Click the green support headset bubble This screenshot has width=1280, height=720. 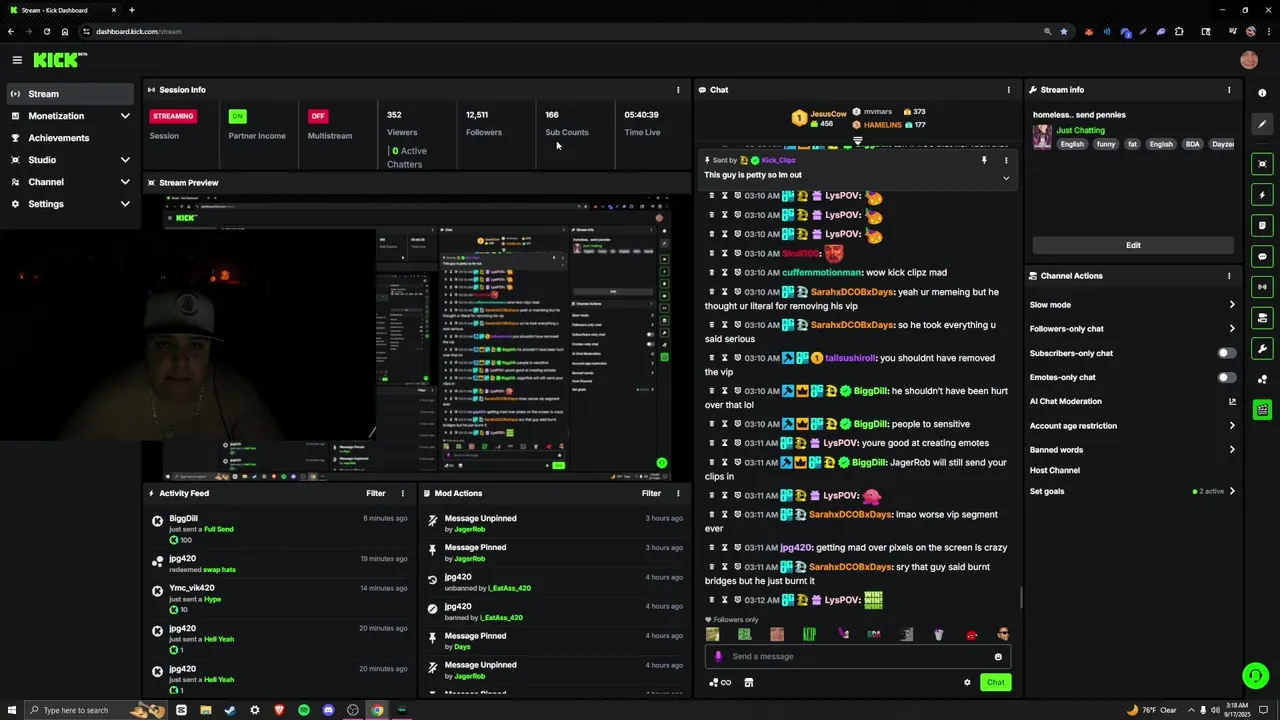tap(1255, 676)
